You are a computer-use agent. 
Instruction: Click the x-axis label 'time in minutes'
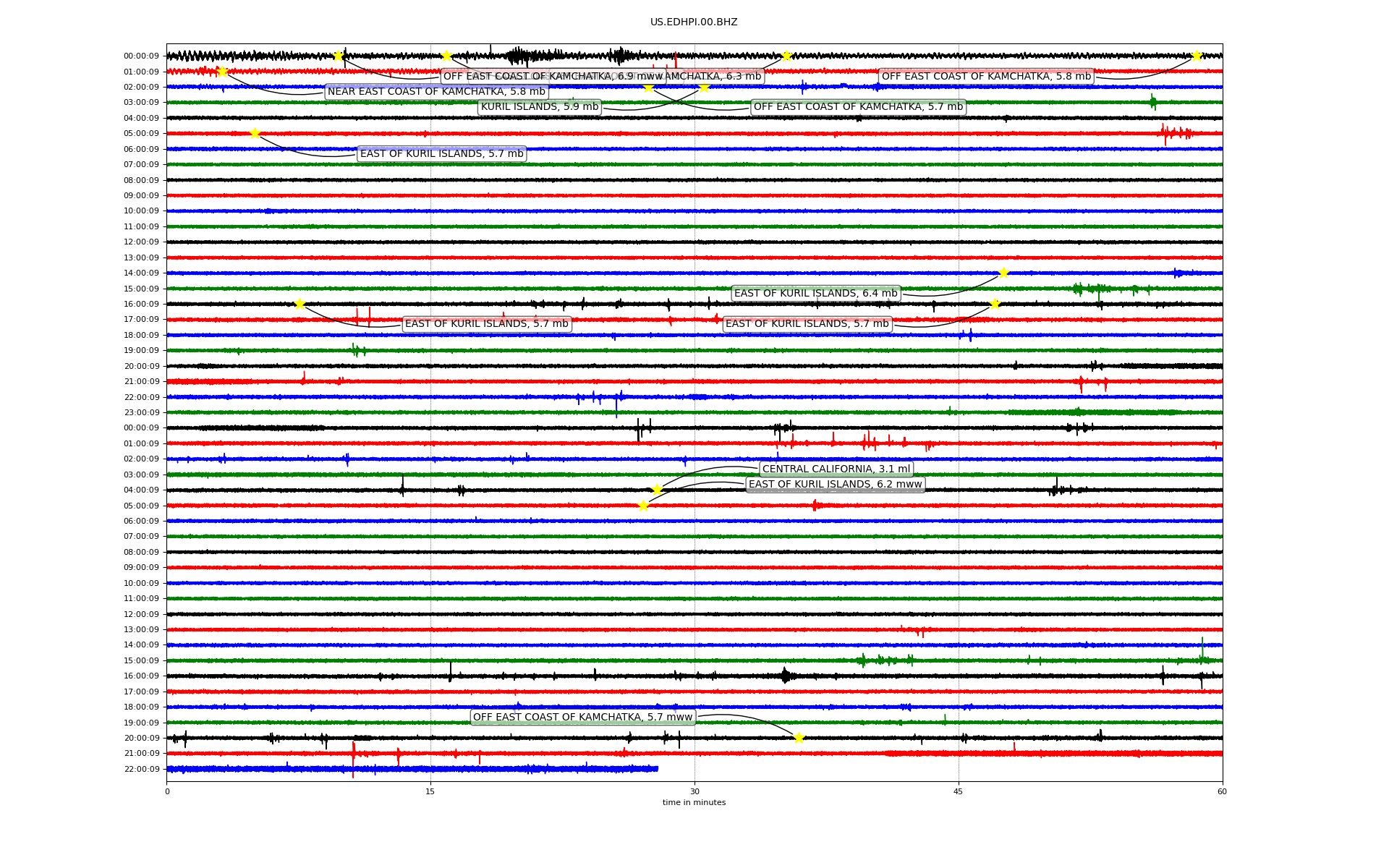[x=694, y=803]
